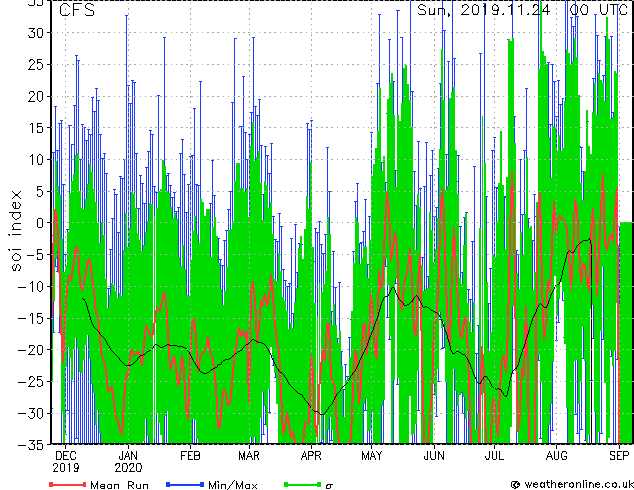Click the sigma symbol legend label
The width and height of the screenshot is (634, 490).
[x=329, y=486]
